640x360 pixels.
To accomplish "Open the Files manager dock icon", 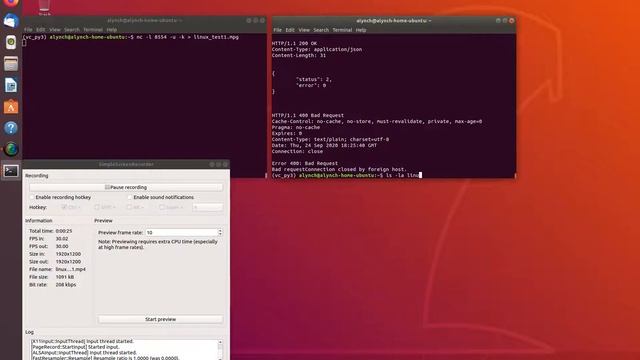I will 11,64.
